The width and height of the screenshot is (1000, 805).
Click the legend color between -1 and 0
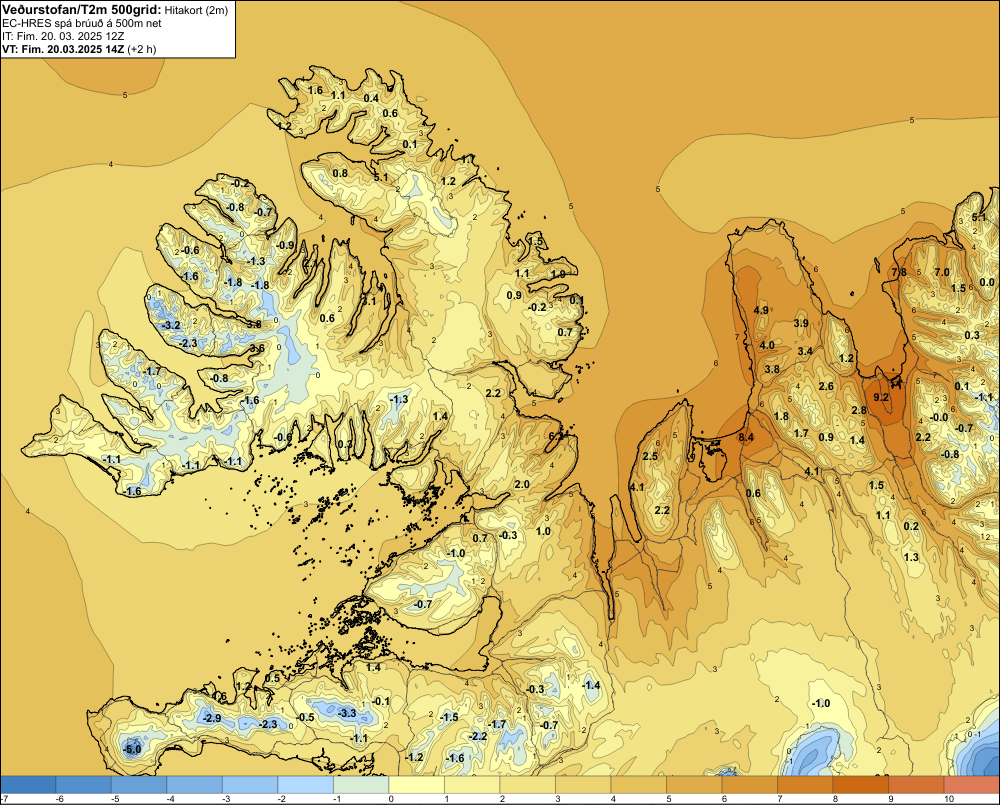[x=361, y=784]
